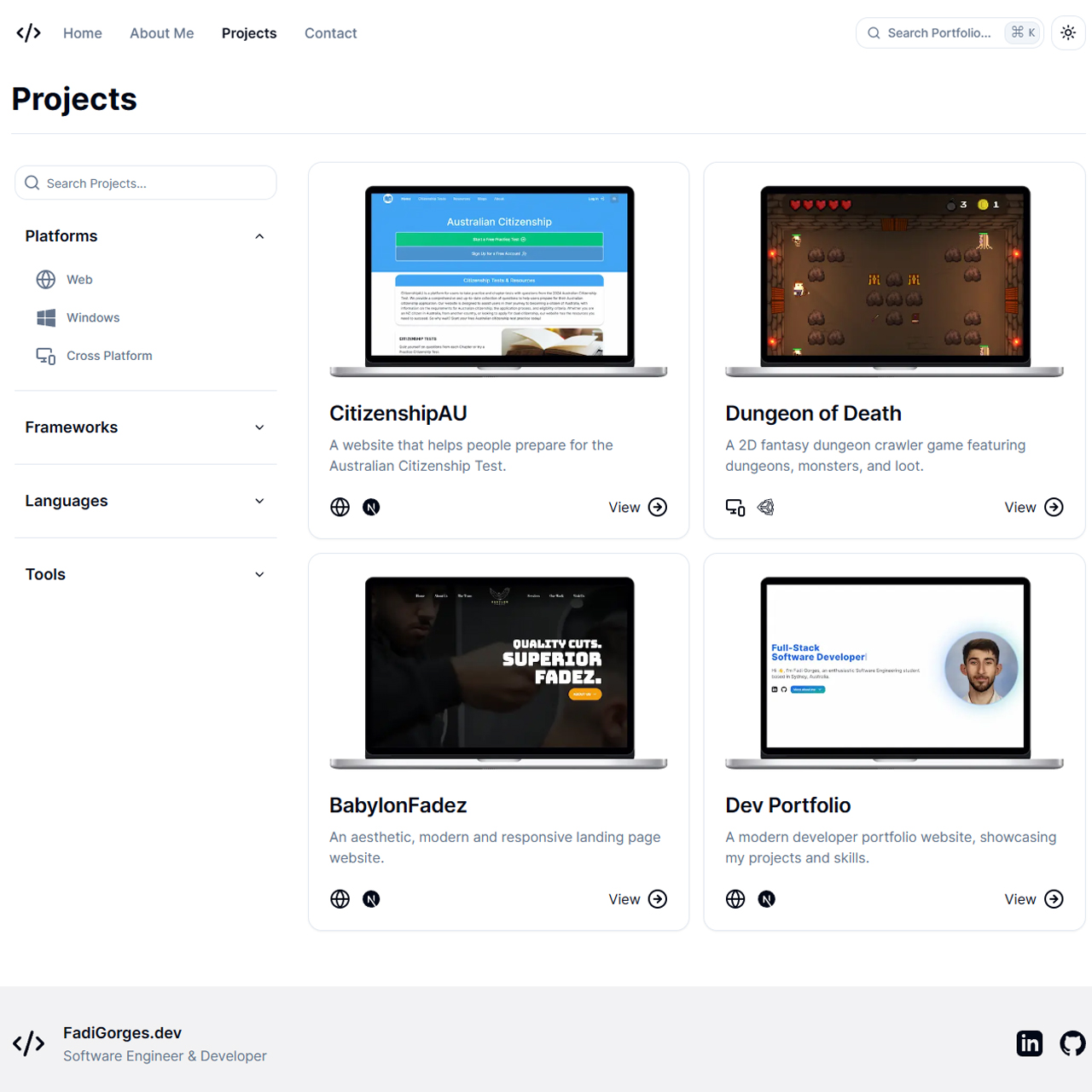
Task: Click the Dungeon of Death title
Action: pos(813,413)
